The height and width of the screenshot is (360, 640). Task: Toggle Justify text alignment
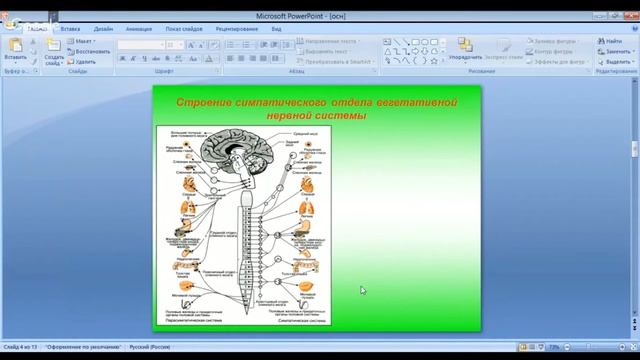[264, 59]
